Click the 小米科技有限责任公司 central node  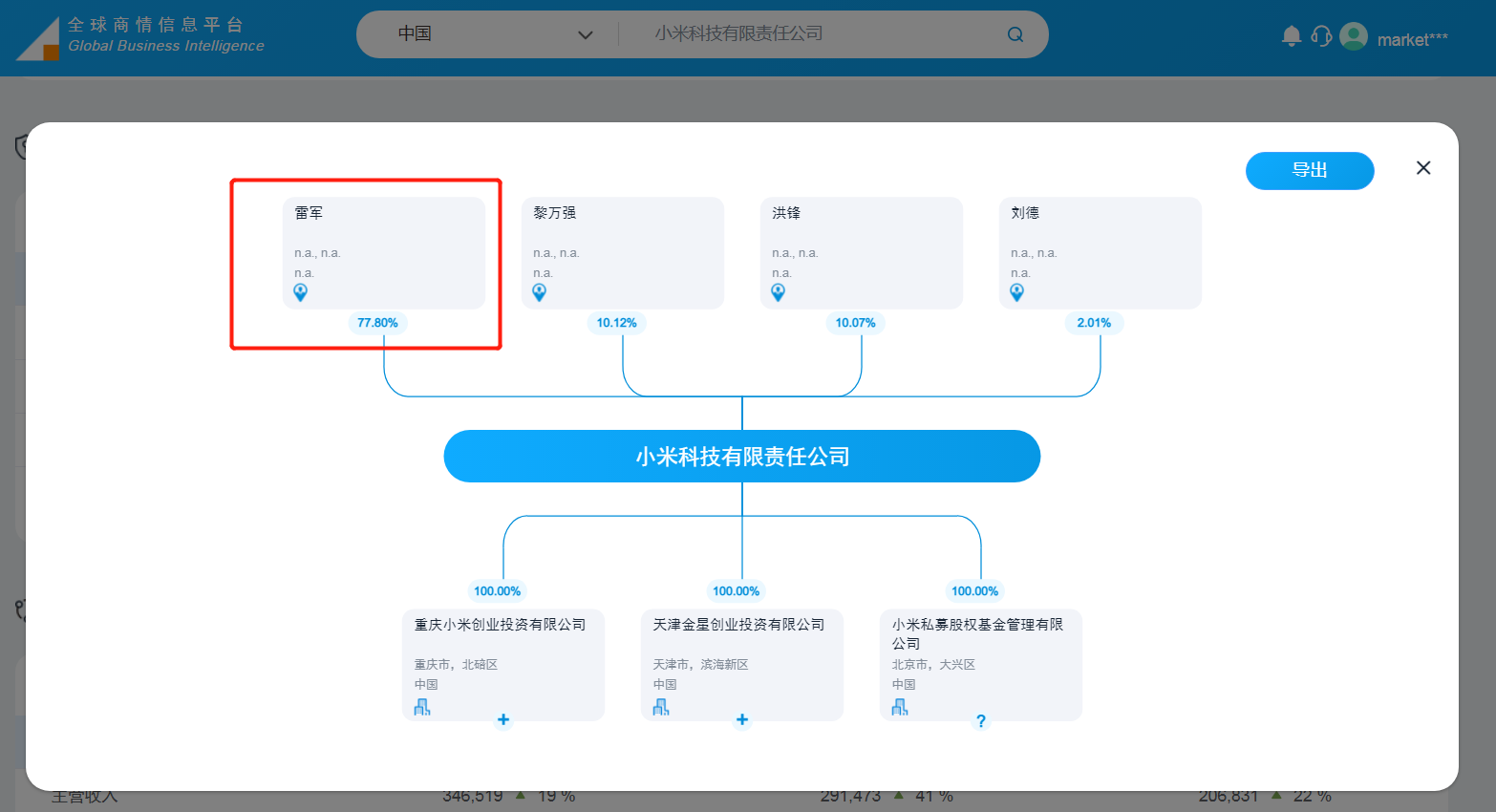pyautogui.click(x=742, y=457)
